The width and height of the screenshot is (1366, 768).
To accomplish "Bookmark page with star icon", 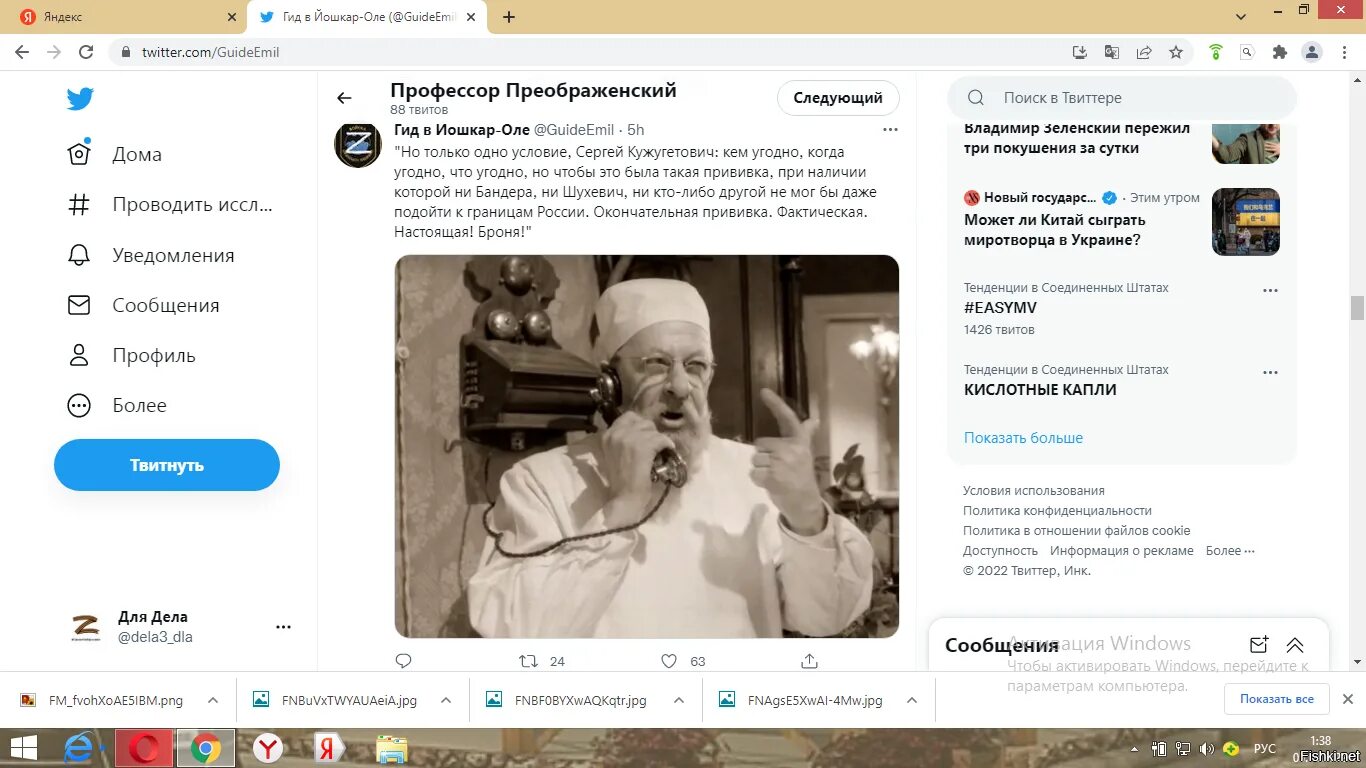I will click(x=1176, y=52).
